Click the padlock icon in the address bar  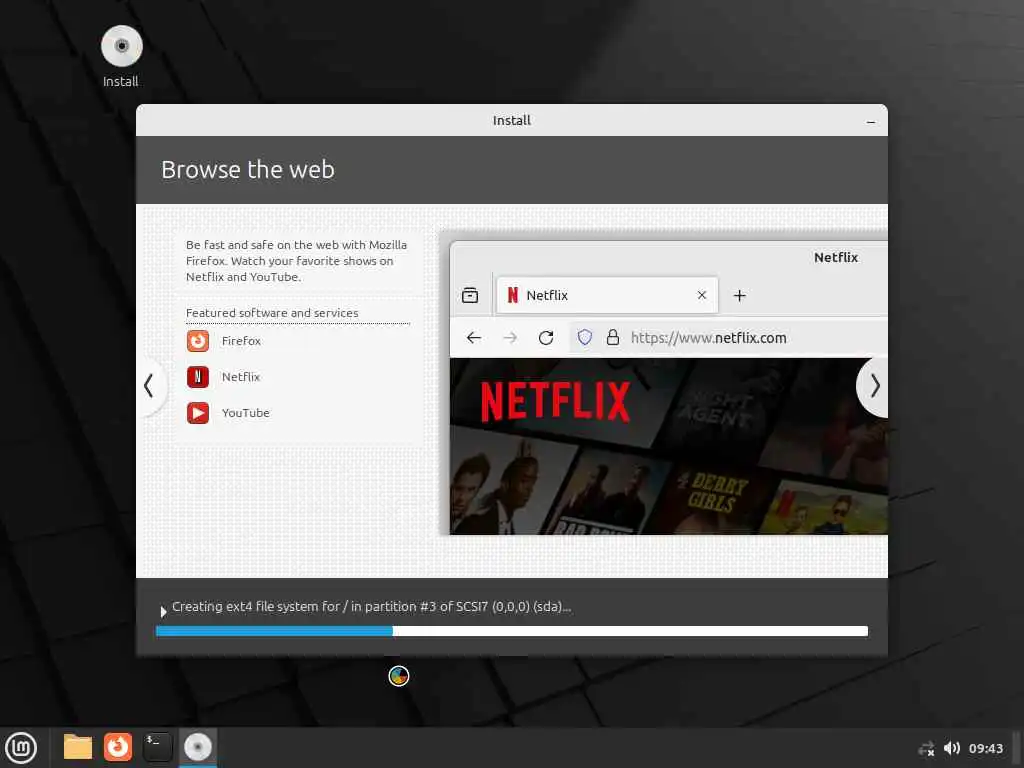pyautogui.click(x=613, y=337)
